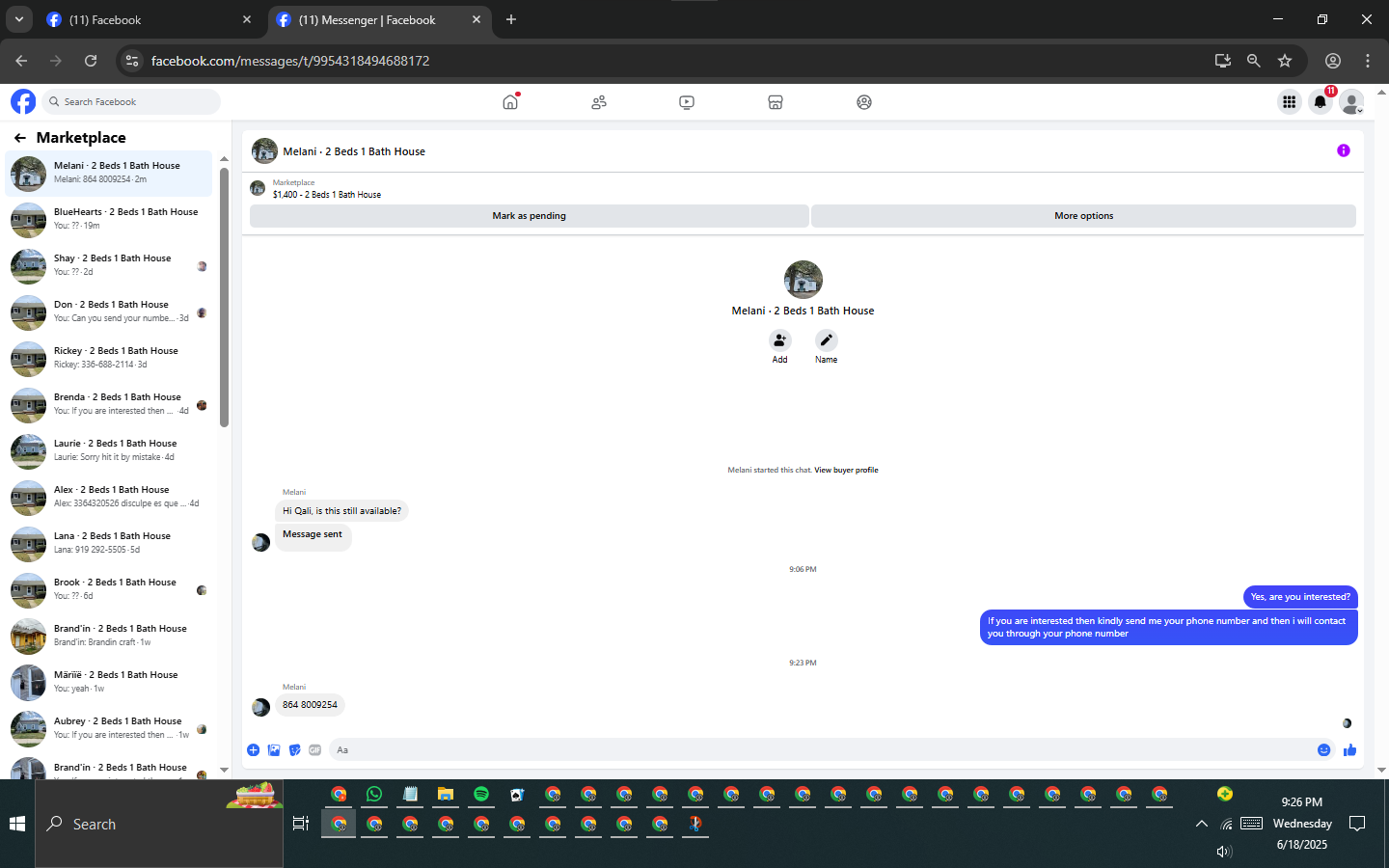Attach a photo using the image icon
Screen dimensions: 1389x868
tap(274, 750)
